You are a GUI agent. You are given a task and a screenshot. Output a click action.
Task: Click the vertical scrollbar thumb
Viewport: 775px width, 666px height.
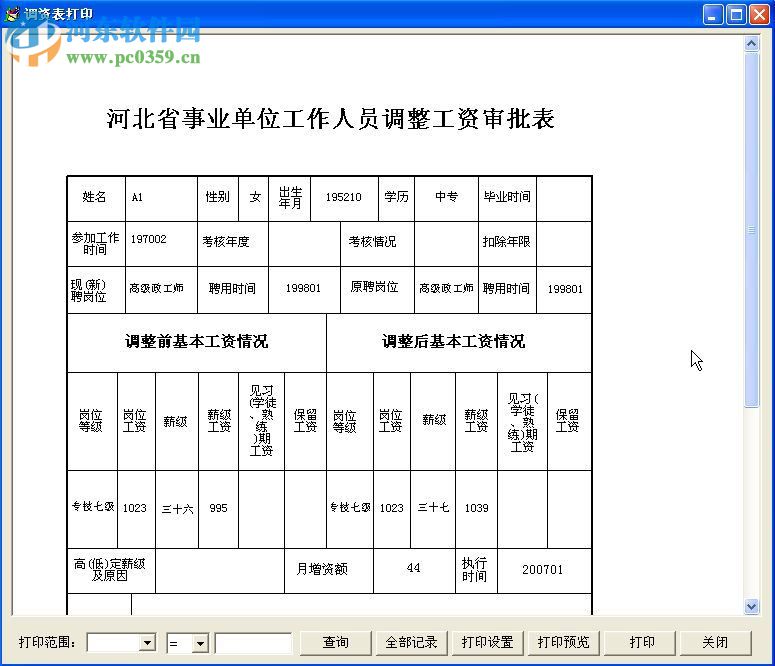pyautogui.click(x=751, y=230)
